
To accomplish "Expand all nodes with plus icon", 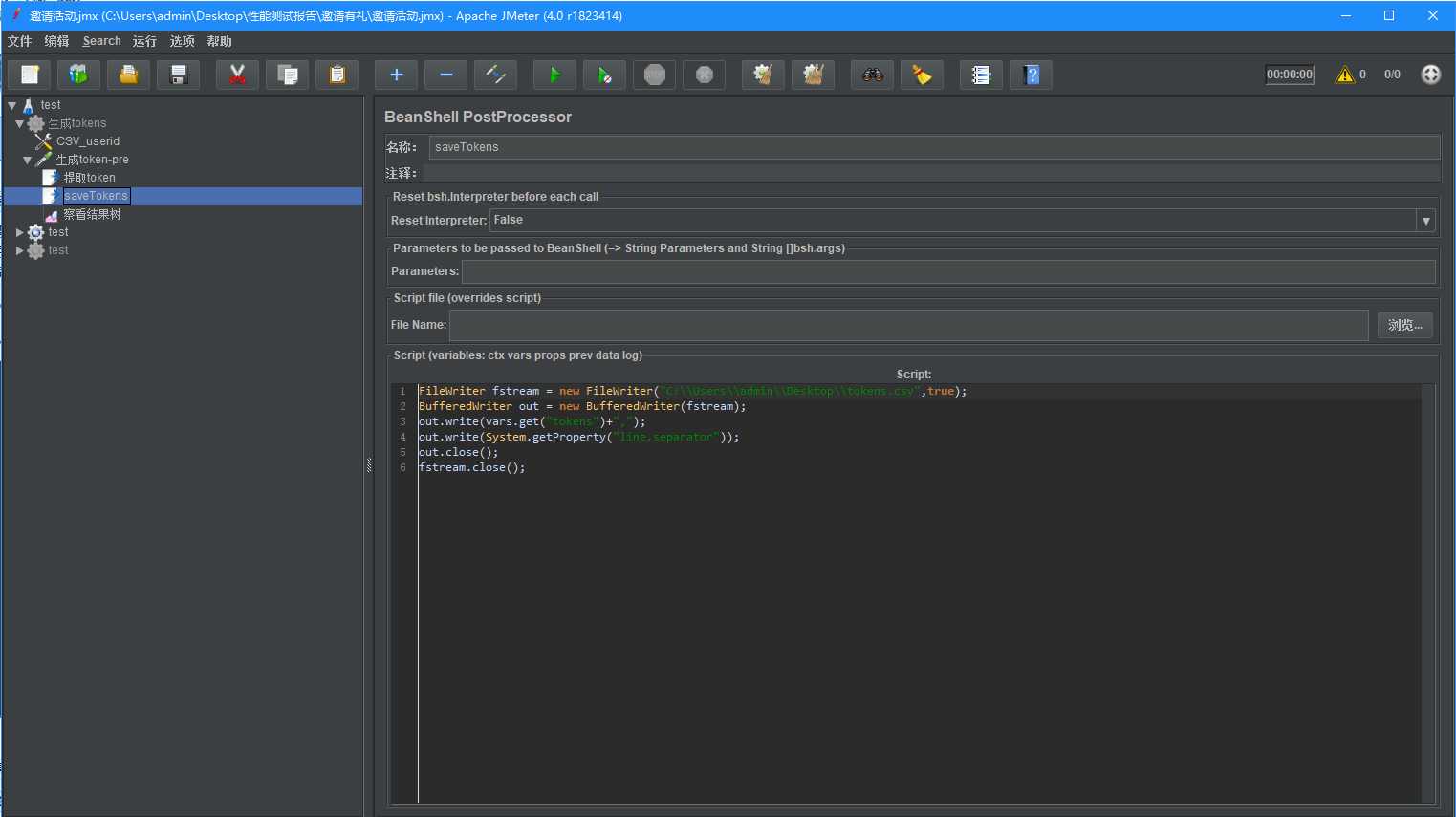I will [397, 75].
